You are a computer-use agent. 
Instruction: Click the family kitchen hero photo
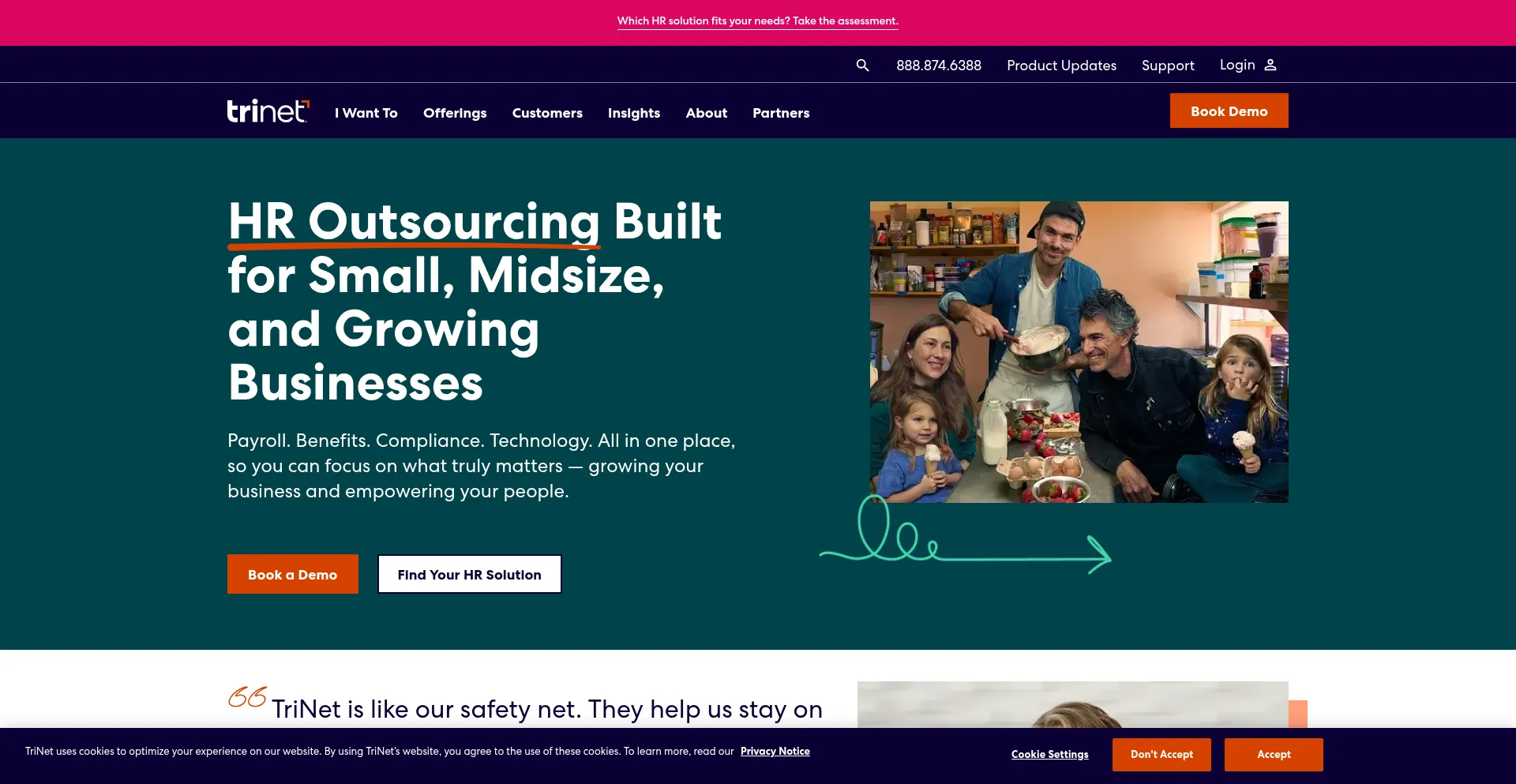point(1079,352)
